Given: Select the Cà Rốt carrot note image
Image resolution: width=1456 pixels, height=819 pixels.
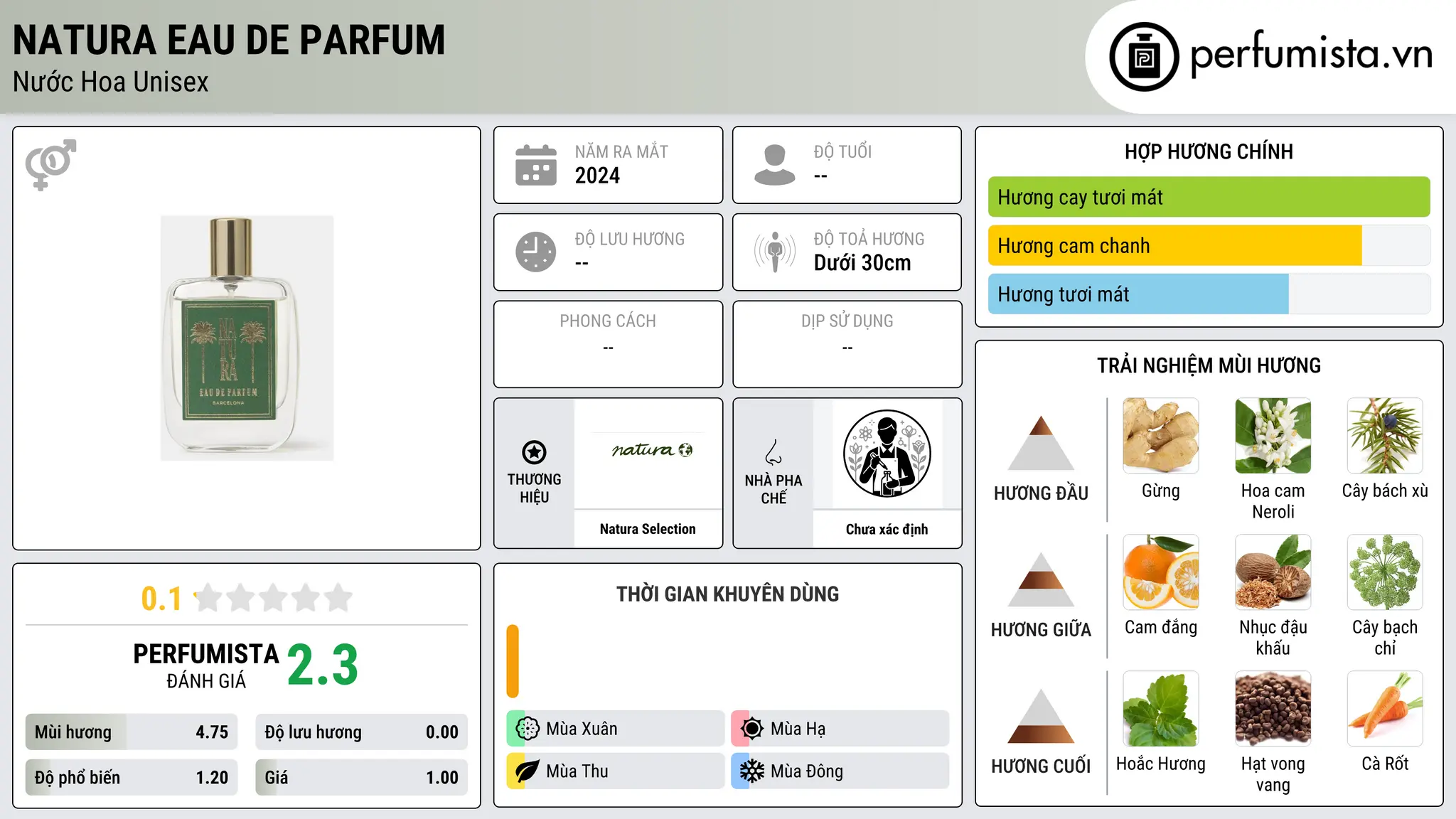Looking at the screenshot, I should point(1385,709).
